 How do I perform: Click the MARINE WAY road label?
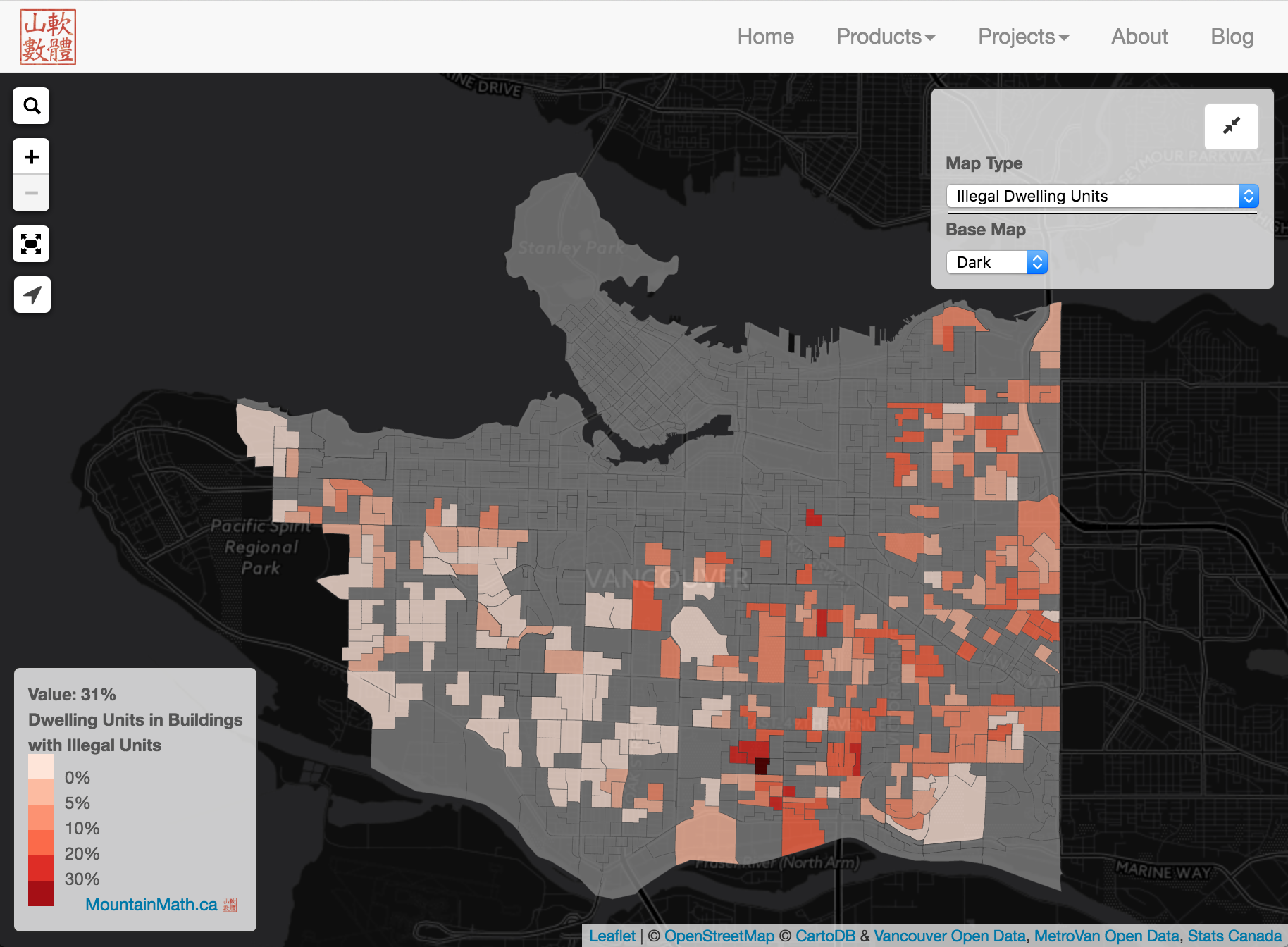(1163, 869)
